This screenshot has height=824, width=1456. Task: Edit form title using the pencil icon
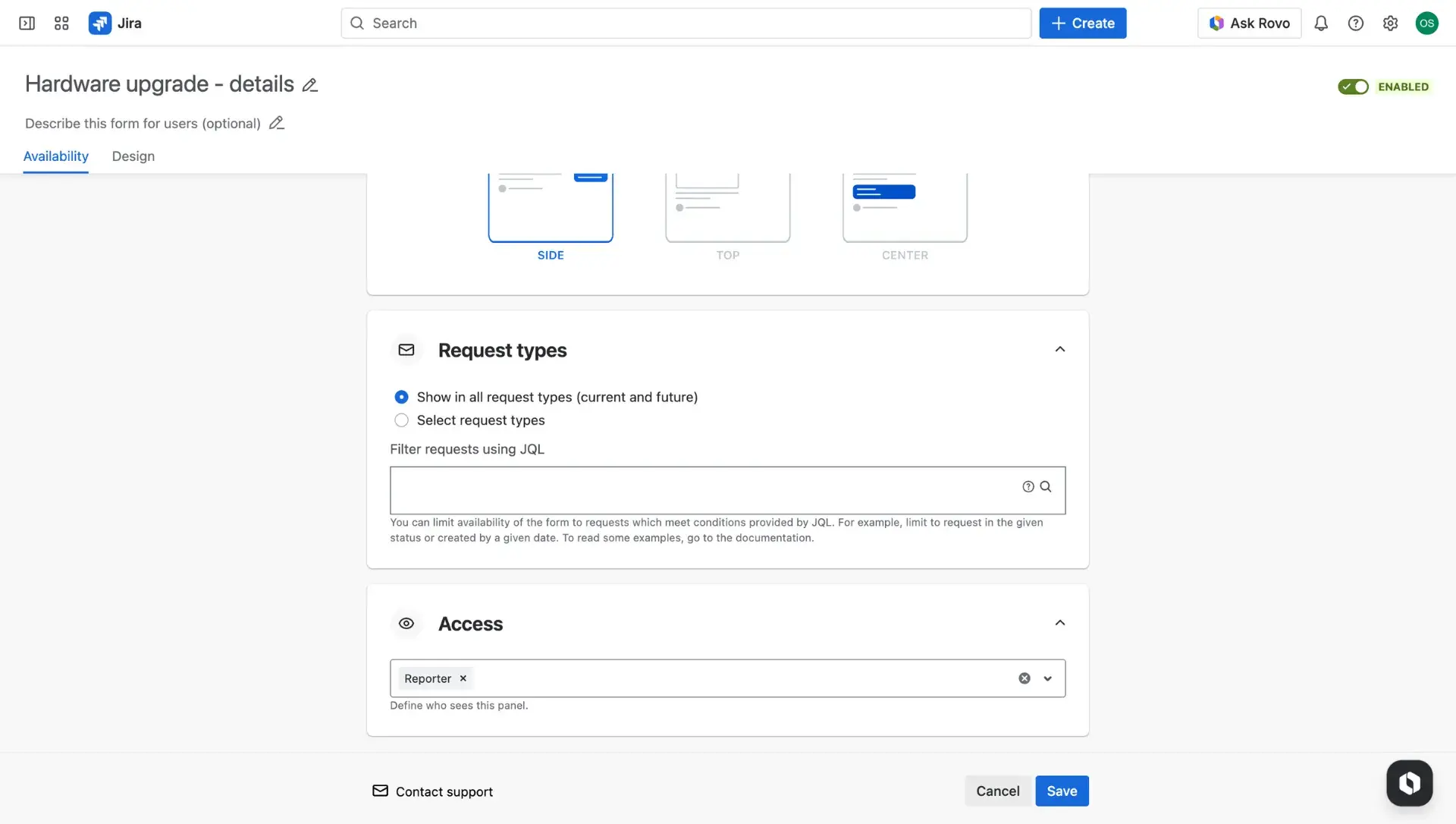(309, 84)
